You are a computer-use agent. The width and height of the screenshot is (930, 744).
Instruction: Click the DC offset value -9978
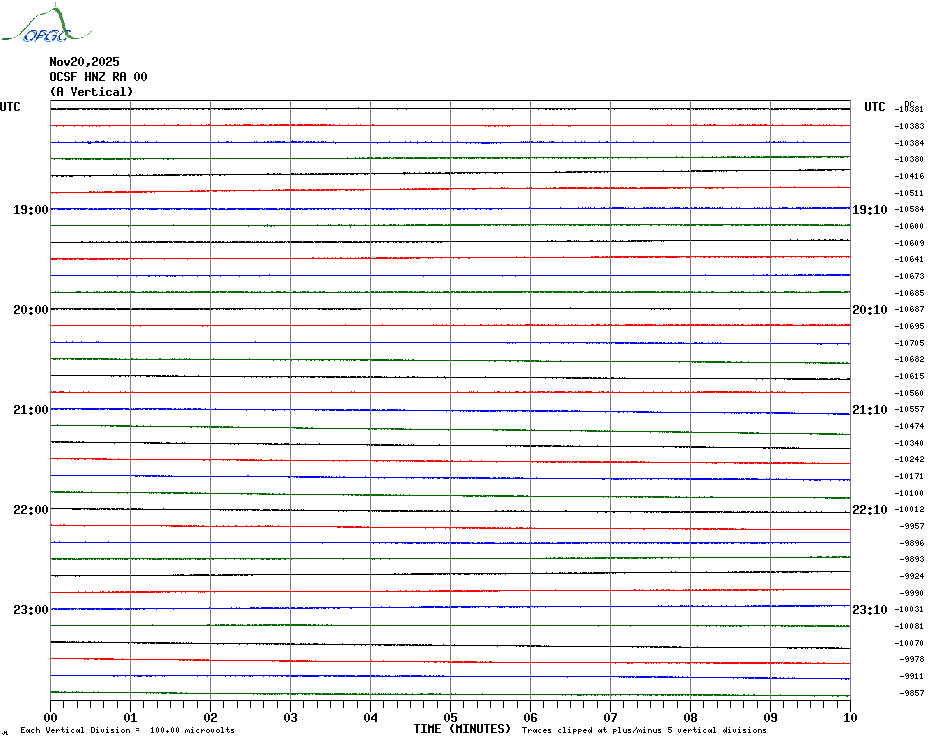tap(912, 659)
